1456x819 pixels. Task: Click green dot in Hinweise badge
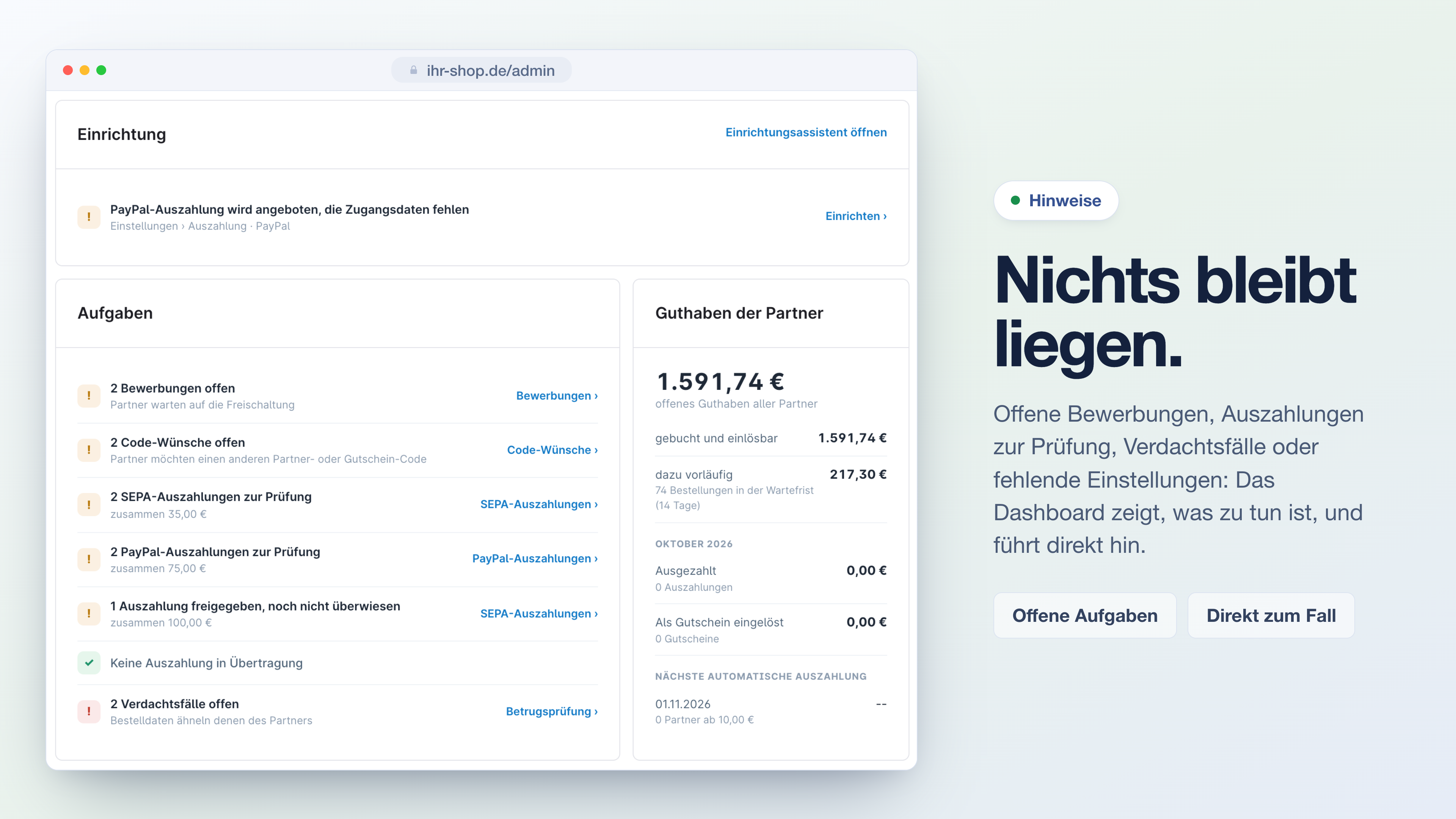(x=1015, y=200)
